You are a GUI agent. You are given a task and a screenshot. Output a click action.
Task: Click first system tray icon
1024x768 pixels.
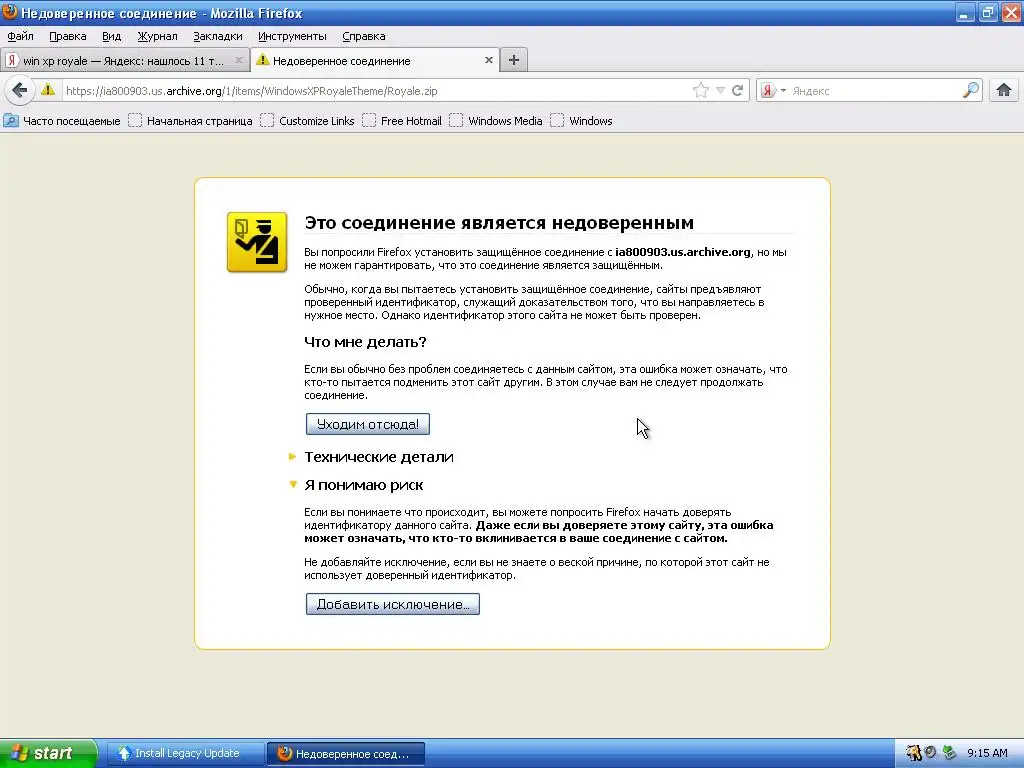pyautogui.click(x=914, y=753)
